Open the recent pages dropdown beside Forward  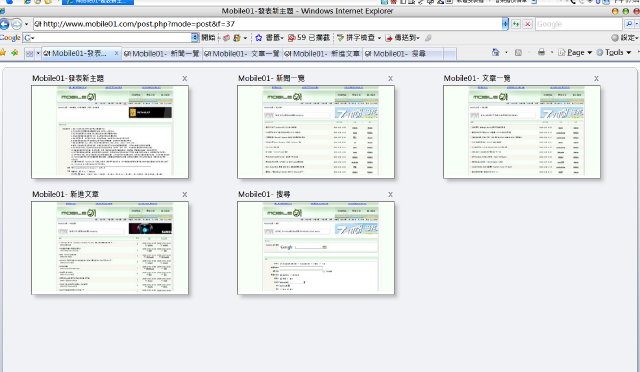coord(27,25)
